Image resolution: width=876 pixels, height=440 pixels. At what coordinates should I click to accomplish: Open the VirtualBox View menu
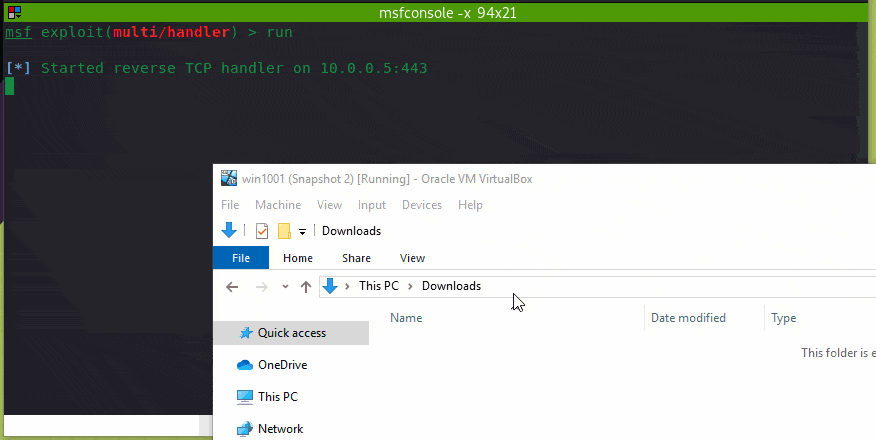(x=330, y=205)
